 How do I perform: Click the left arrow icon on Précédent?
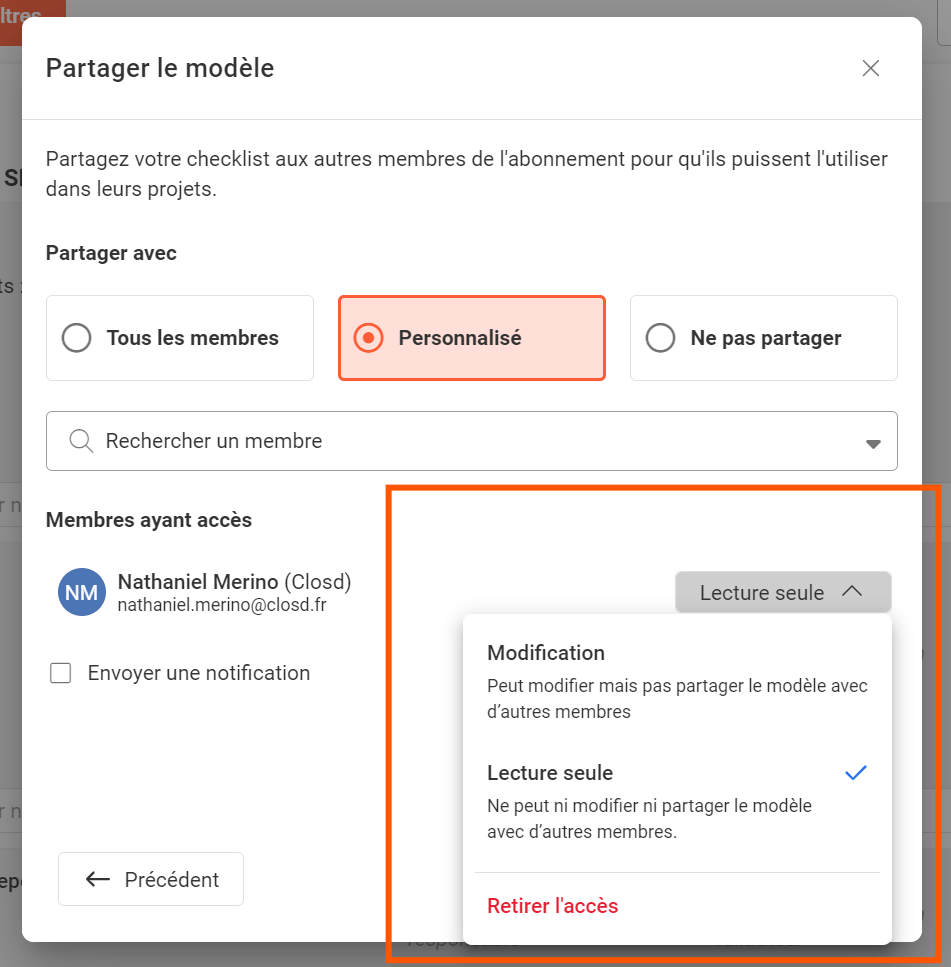tap(98, 879)
